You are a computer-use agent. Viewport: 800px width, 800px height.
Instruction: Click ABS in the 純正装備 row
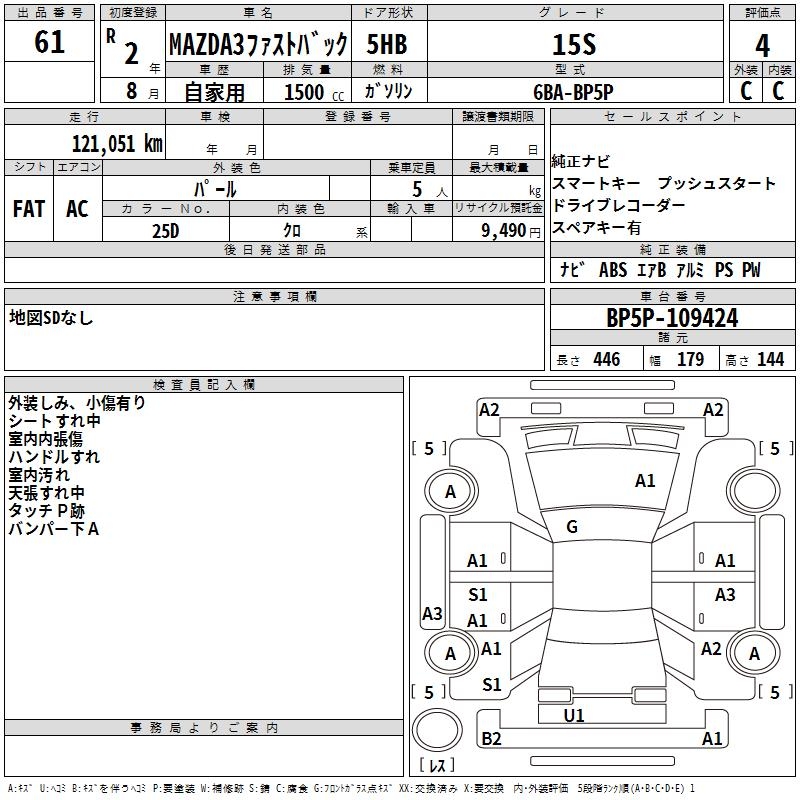click(613, 270)
